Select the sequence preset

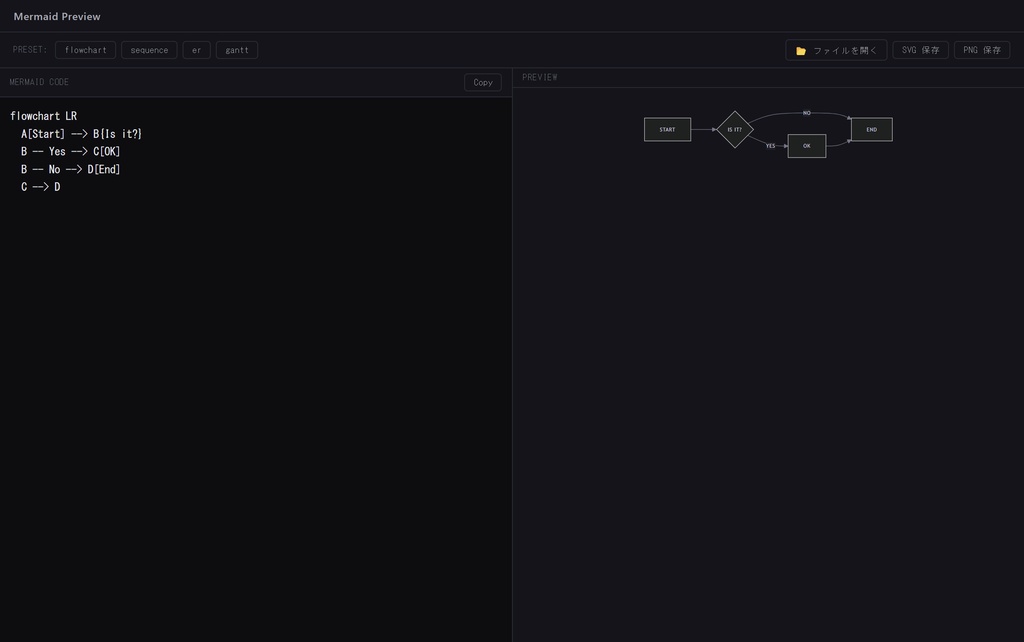pyautogui.click(x=149, y=50)
